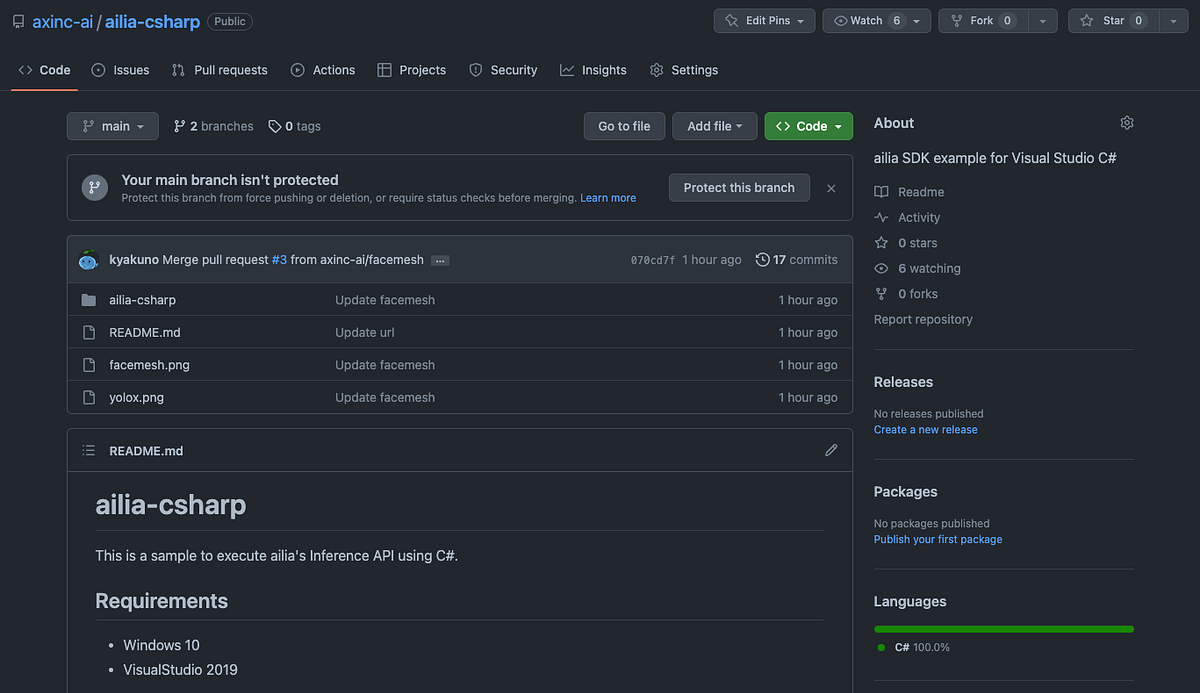The height and width of the screenshot is (693, 1200).
Task: Open pull request #3 reference
Action: tap(278, 259)
